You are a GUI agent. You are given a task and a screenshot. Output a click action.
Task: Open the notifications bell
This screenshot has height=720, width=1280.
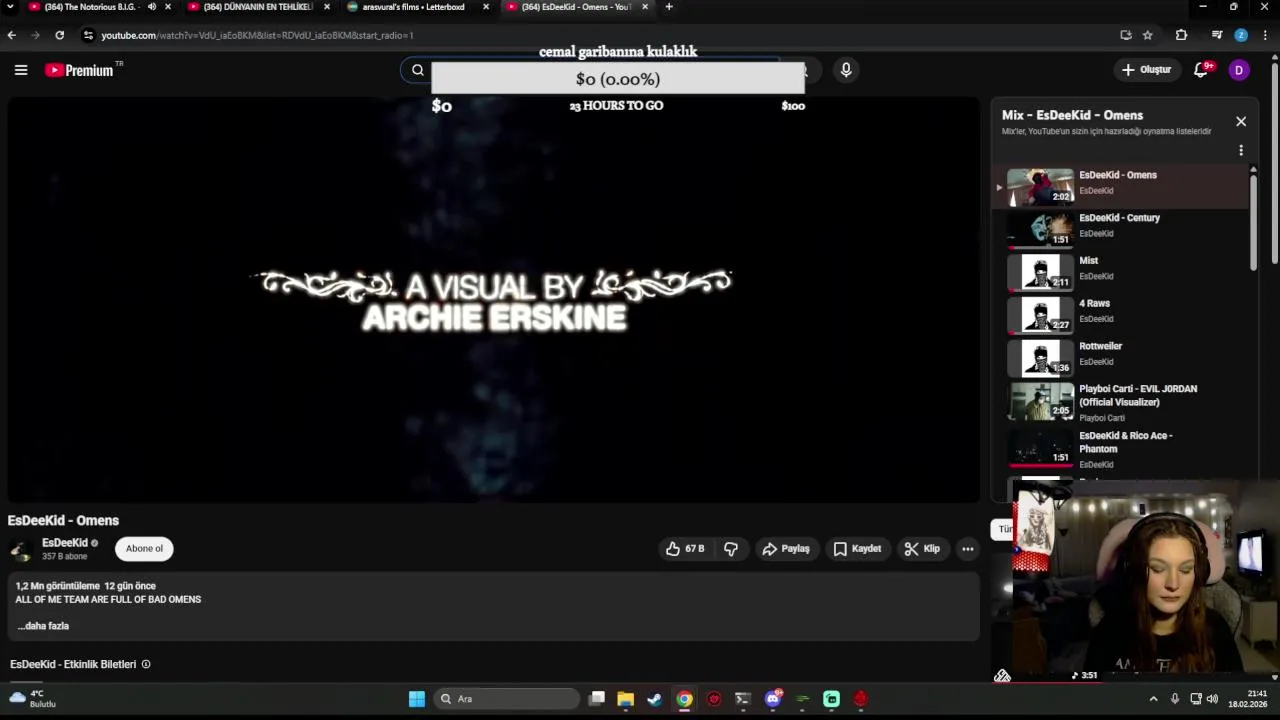pos(1203,70)
